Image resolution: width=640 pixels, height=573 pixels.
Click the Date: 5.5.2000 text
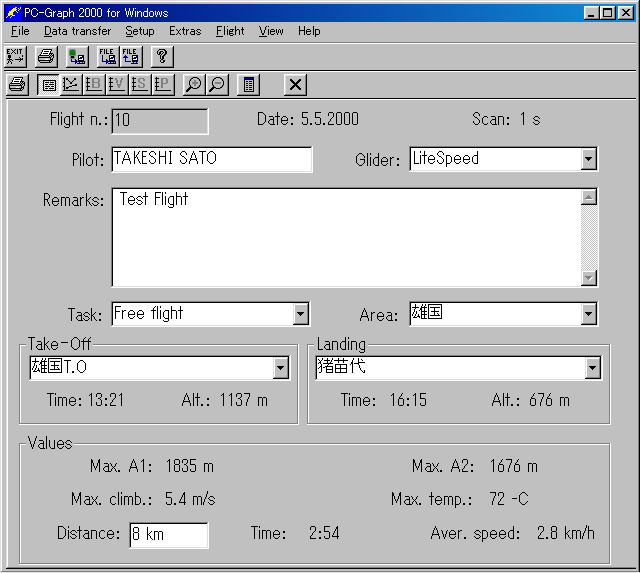[307, 119]
